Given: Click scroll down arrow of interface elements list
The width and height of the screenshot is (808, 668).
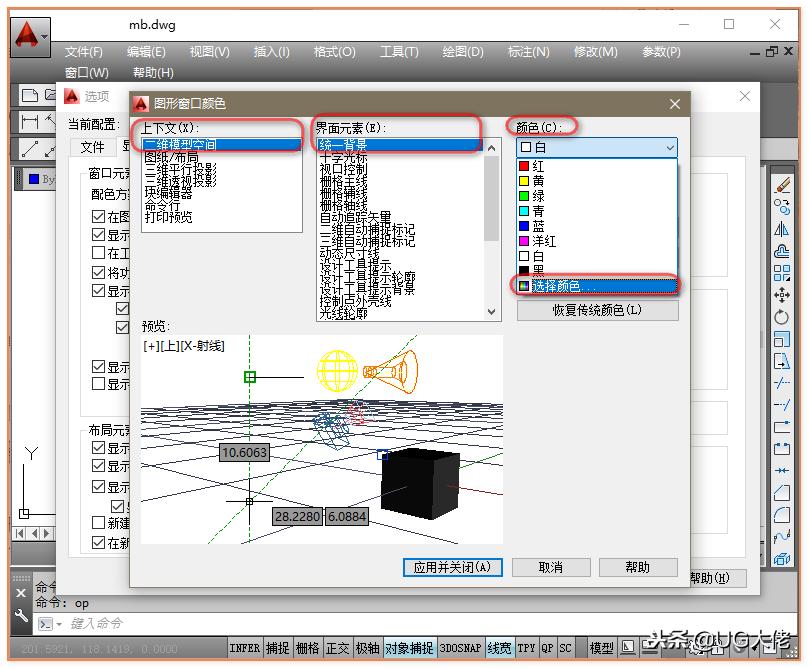Looking at the screenshot, I should click(x=492, y=311).
